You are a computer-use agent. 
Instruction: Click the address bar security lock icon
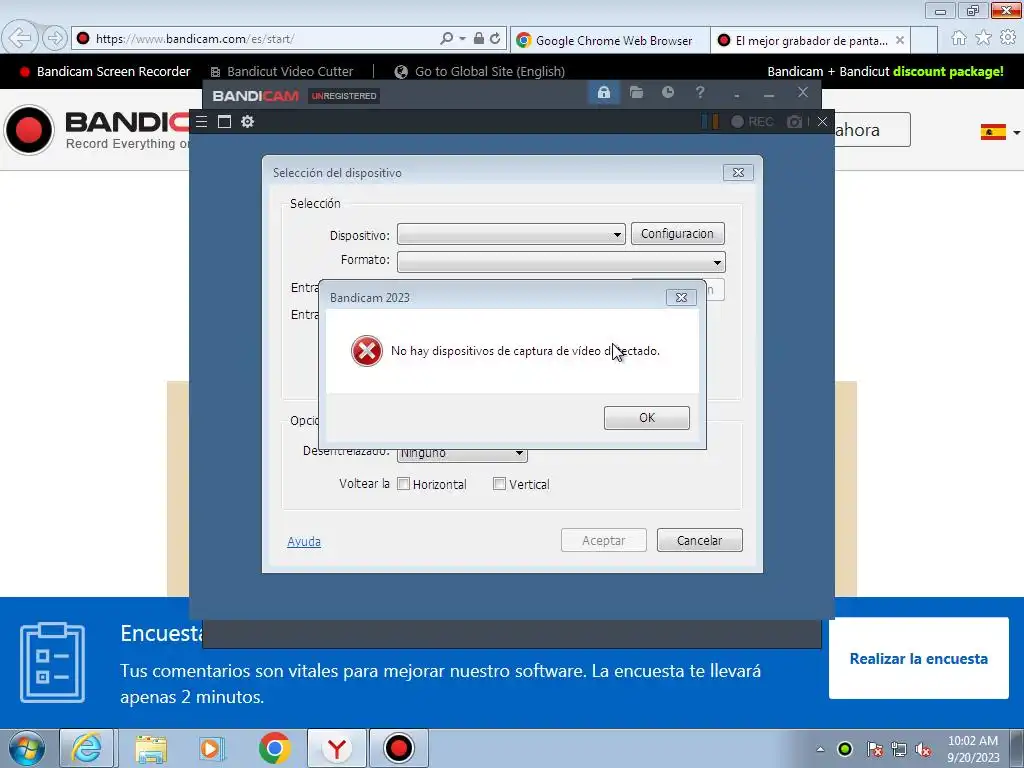pyautogui.click(x=479, y=39)
